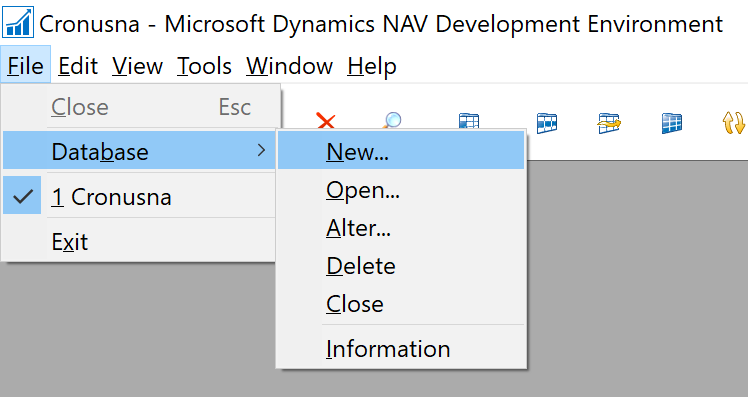
Task: Open the Tools menu
Action: pyautogui.click(x=204, y=66)
